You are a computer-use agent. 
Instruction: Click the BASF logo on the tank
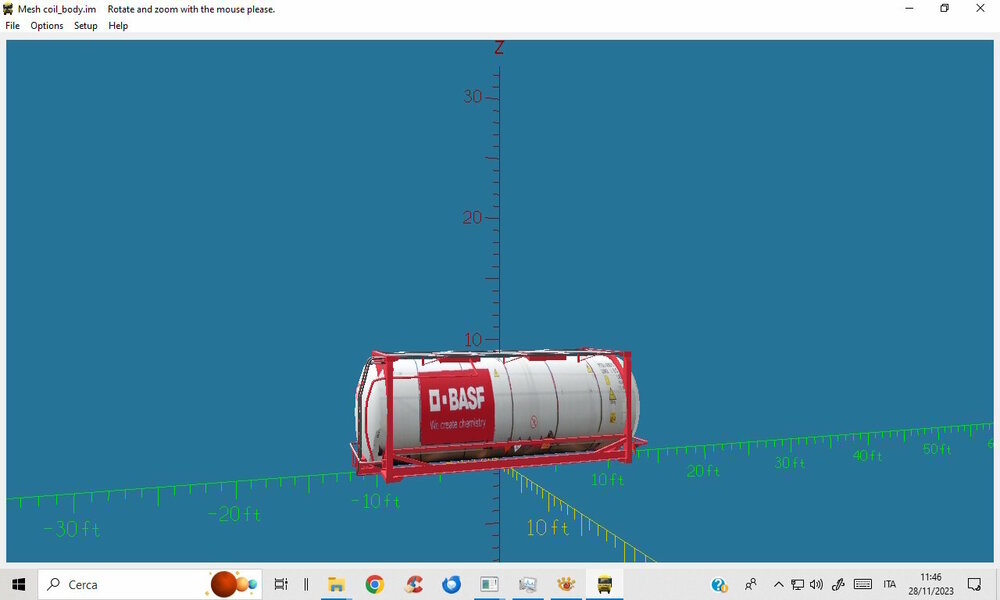457,400
